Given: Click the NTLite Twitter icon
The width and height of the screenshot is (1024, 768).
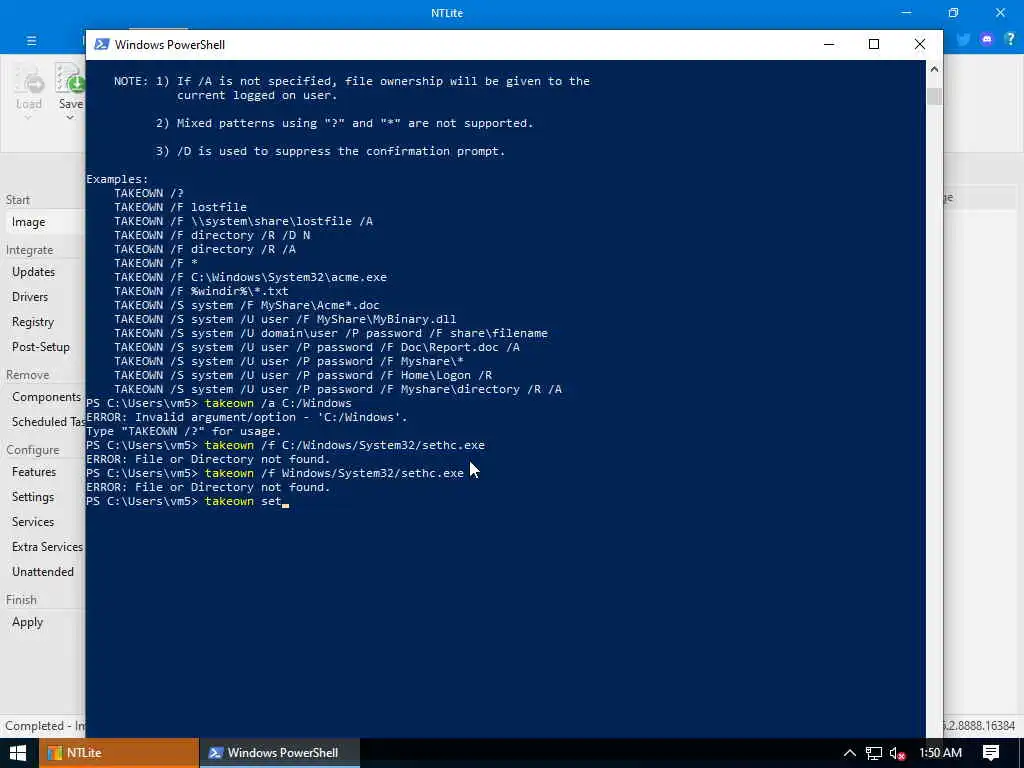Looking at the screenshot, I should 963,40.
